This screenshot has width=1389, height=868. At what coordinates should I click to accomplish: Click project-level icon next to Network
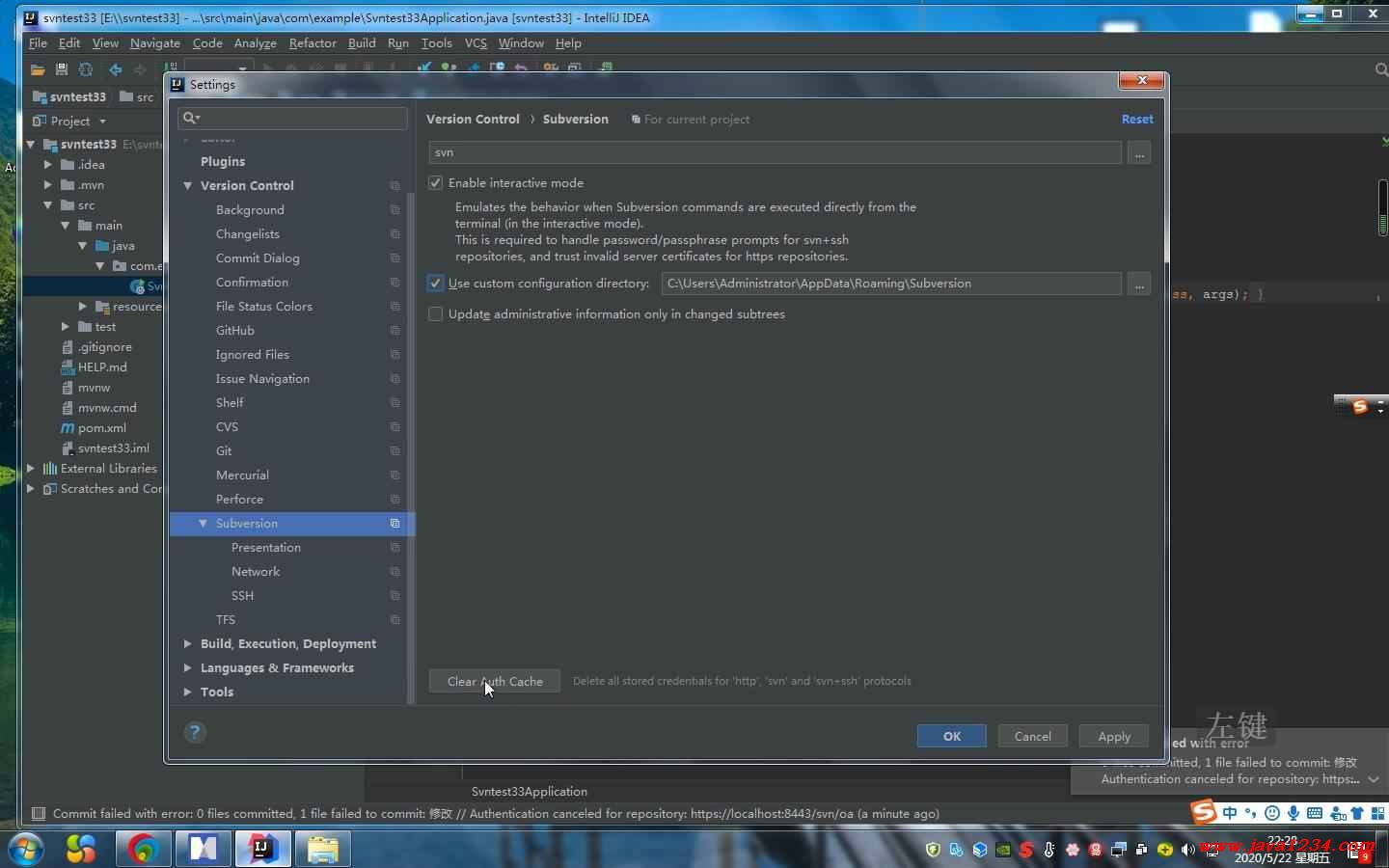tap(395, 572)
